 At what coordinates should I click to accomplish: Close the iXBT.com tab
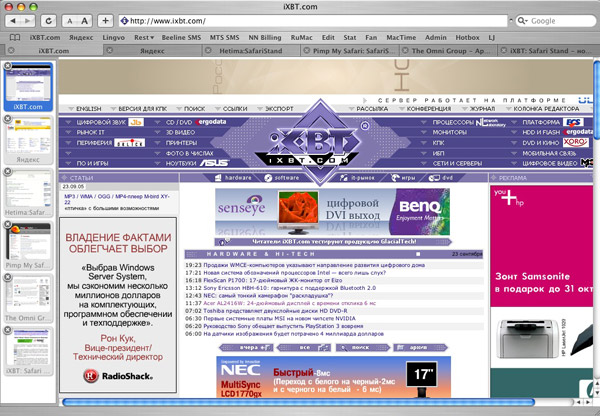click(11, 51)
